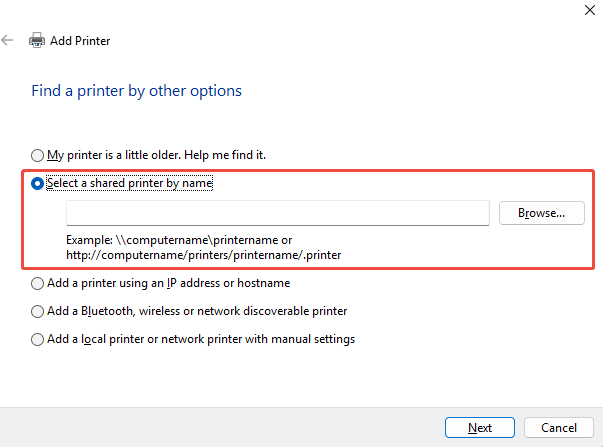Viewport: 603px width, 447px height.
Task: Select the IP address or hostname radio button
Action: [x=38, y=283]
